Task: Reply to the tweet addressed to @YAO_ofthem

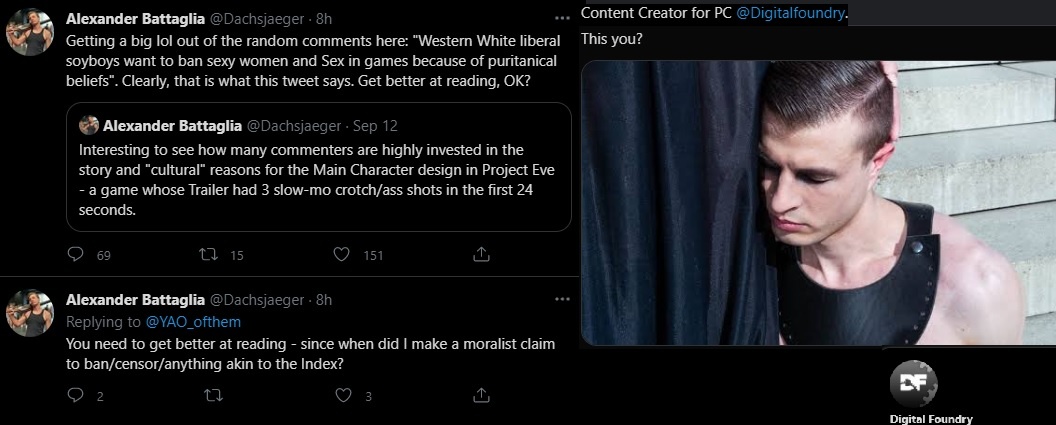Action: (76, 395)
